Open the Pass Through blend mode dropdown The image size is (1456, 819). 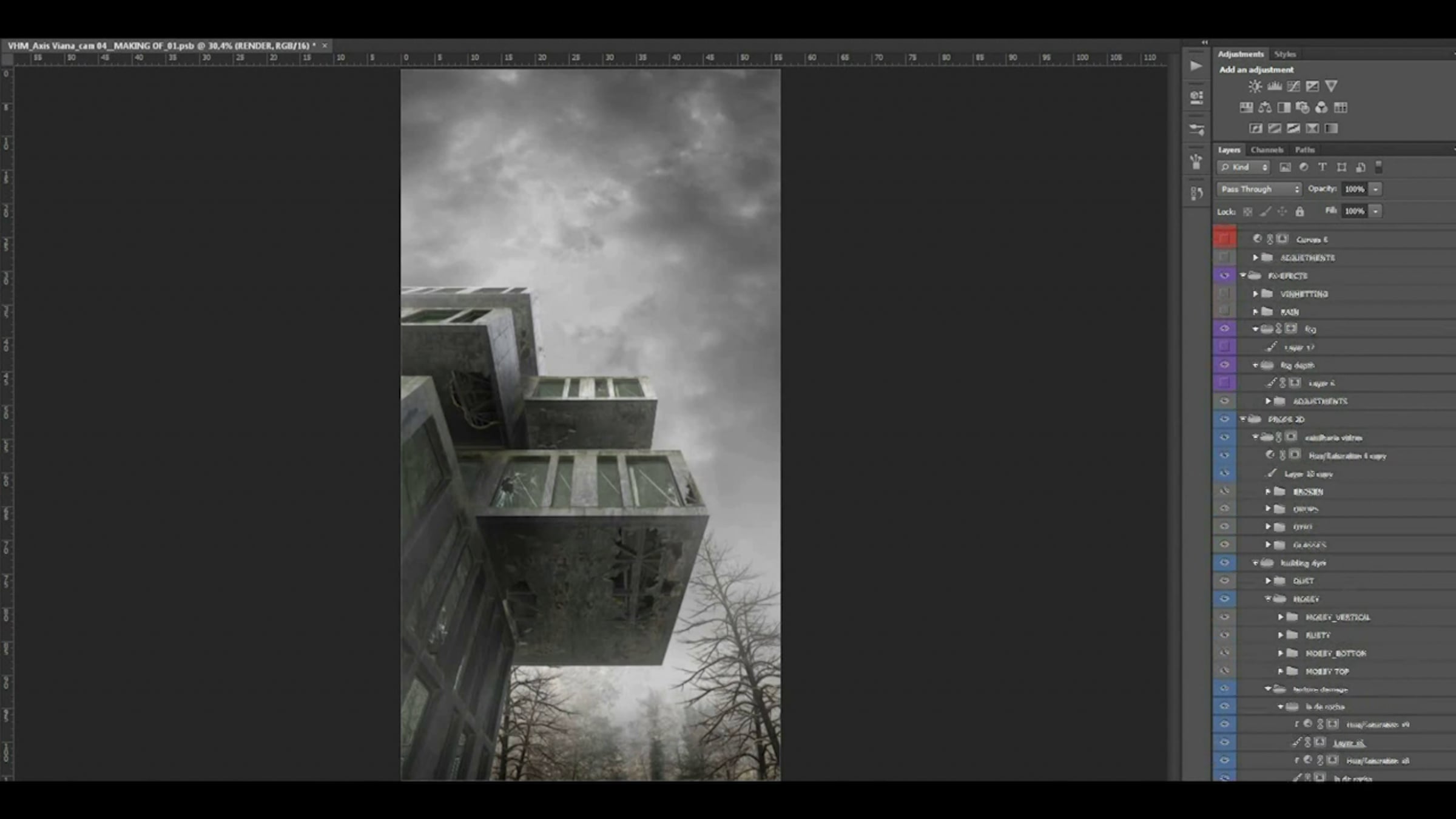click(x=1259, y=189)
